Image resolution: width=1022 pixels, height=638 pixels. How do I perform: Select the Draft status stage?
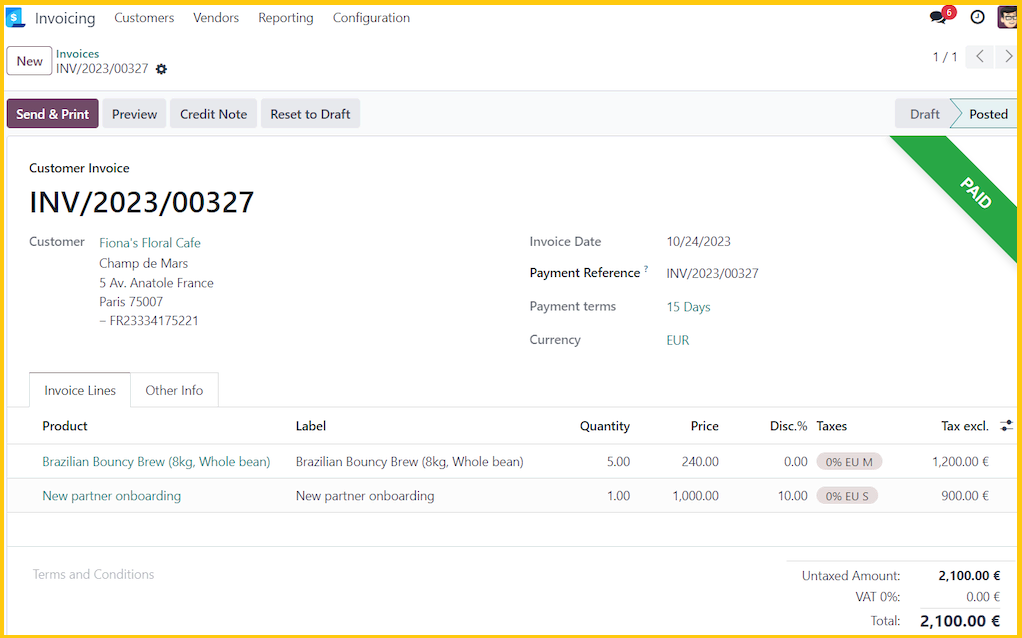[924, 114]
